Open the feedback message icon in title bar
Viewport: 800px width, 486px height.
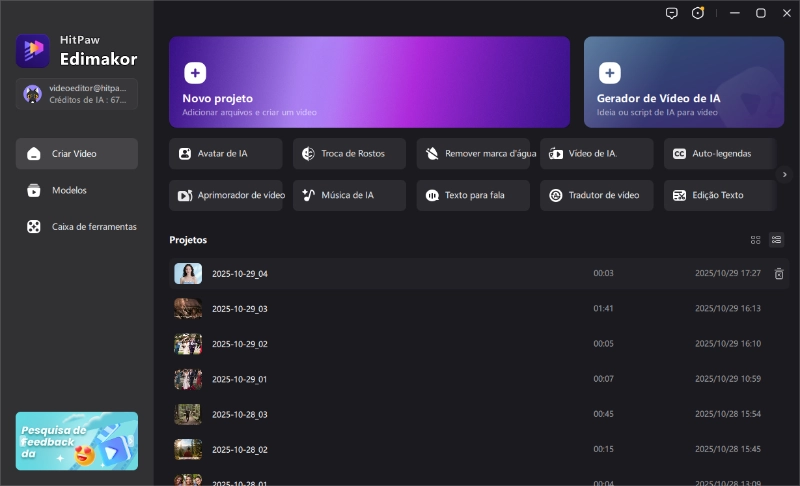click(671, 13)
